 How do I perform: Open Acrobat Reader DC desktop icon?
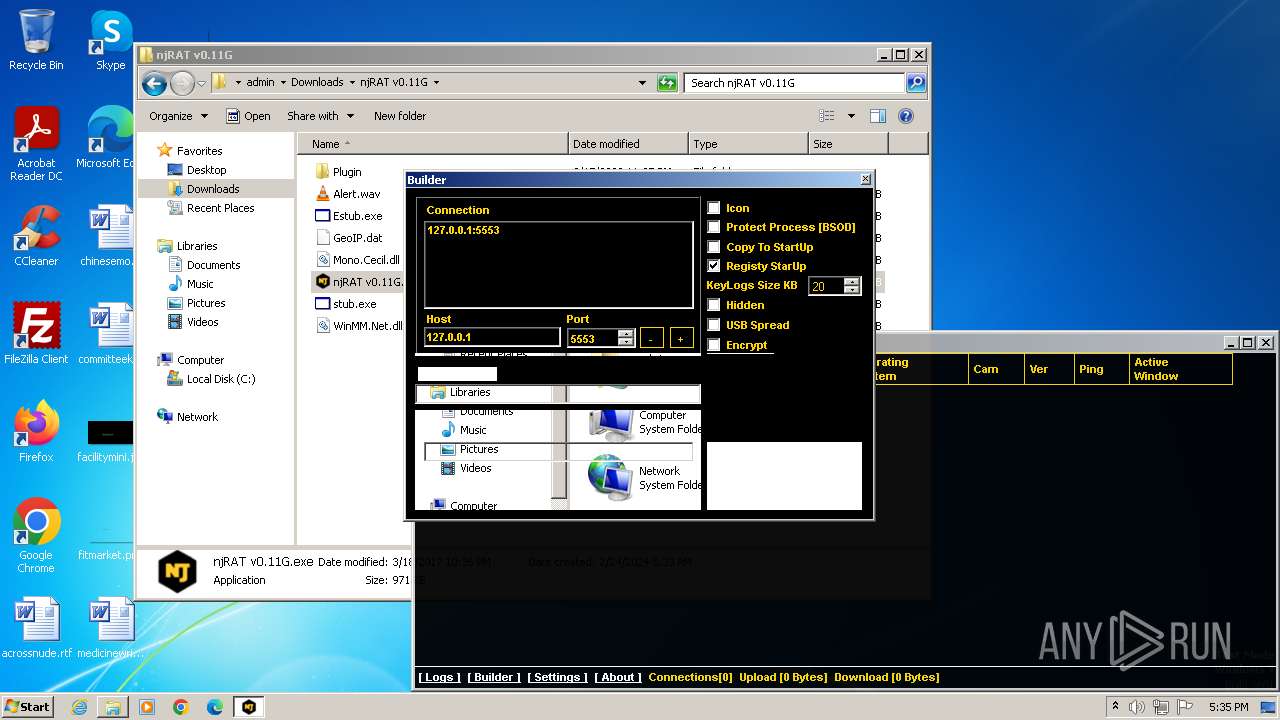coord(36,144)
